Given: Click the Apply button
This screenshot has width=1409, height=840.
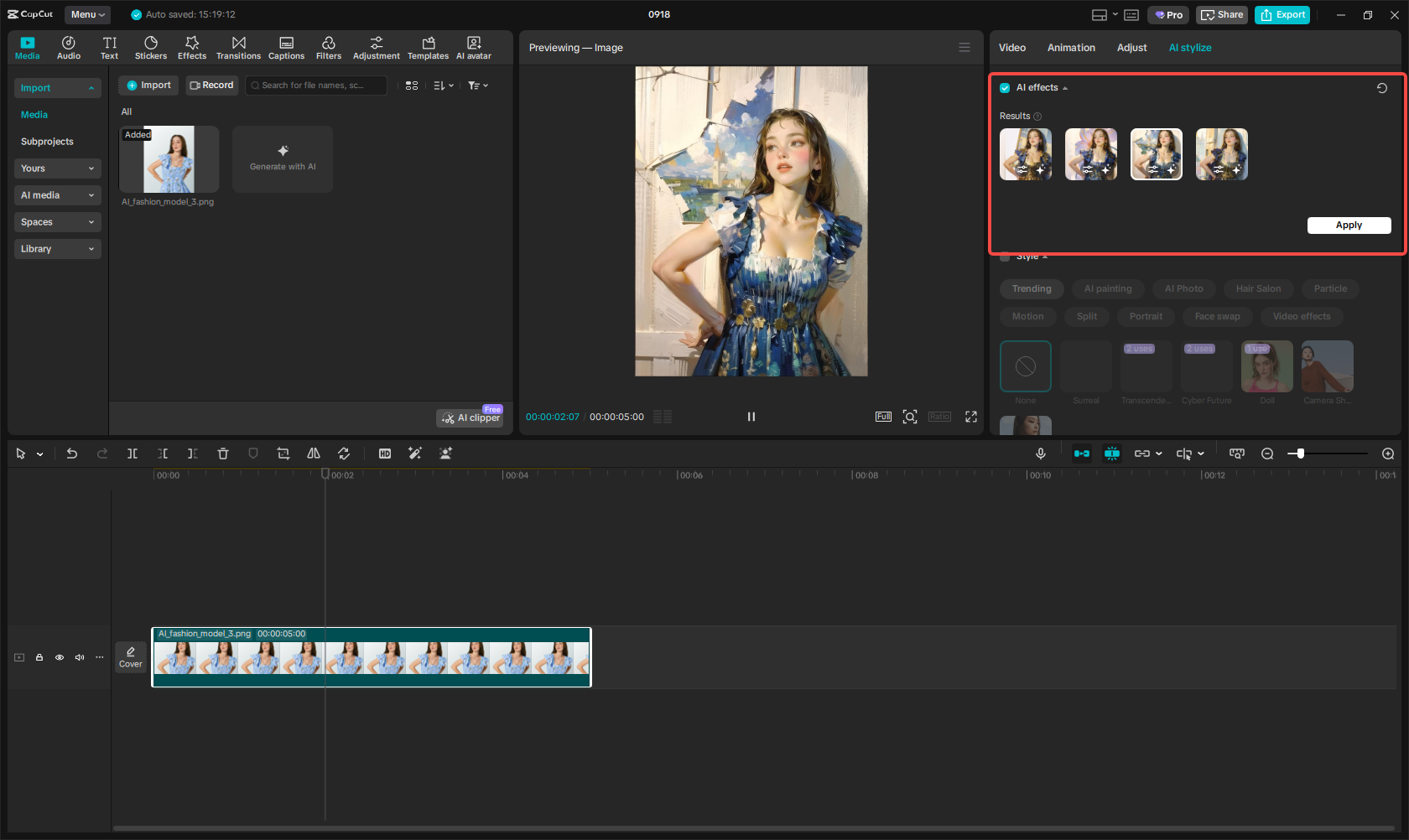Looking at the screenshot, I should coord(1349,225).
